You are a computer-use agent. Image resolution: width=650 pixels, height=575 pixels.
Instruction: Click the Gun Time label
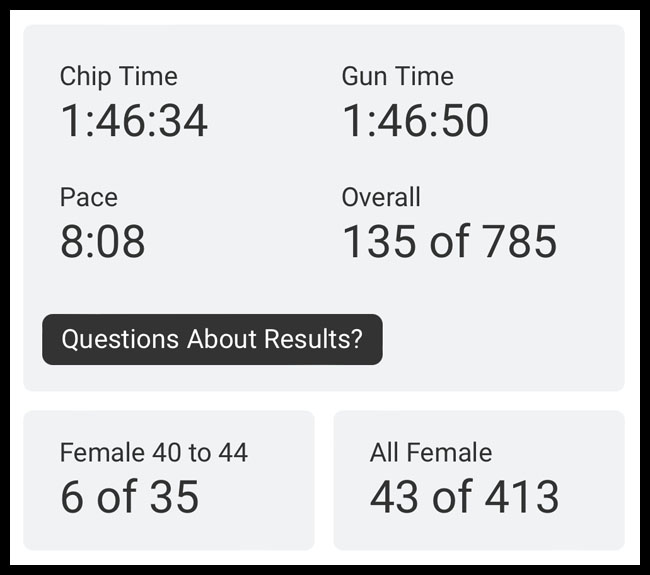point(397,76)
